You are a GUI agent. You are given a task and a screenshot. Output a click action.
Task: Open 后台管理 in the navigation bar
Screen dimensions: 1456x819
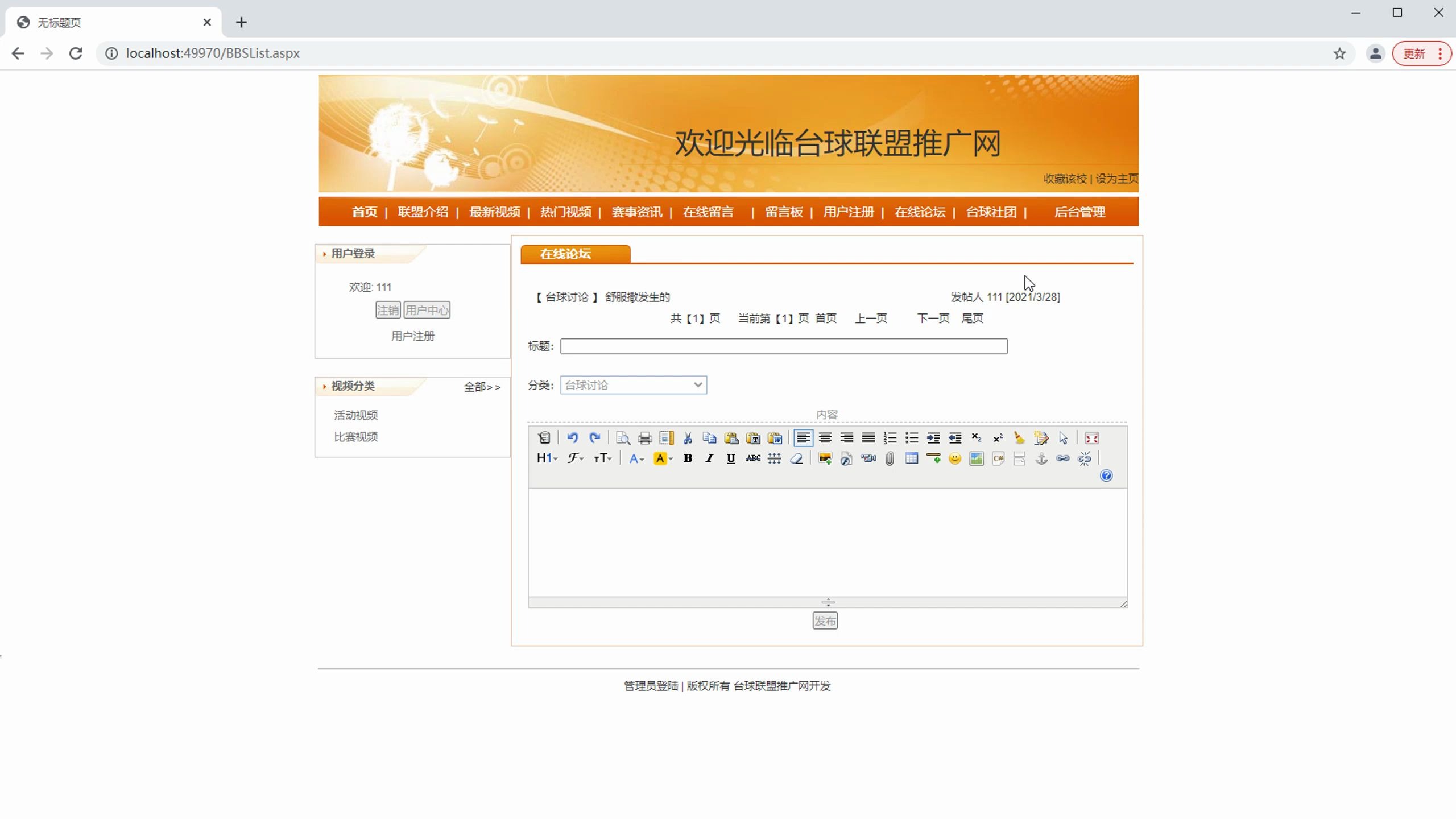[x=1079, y=212]
